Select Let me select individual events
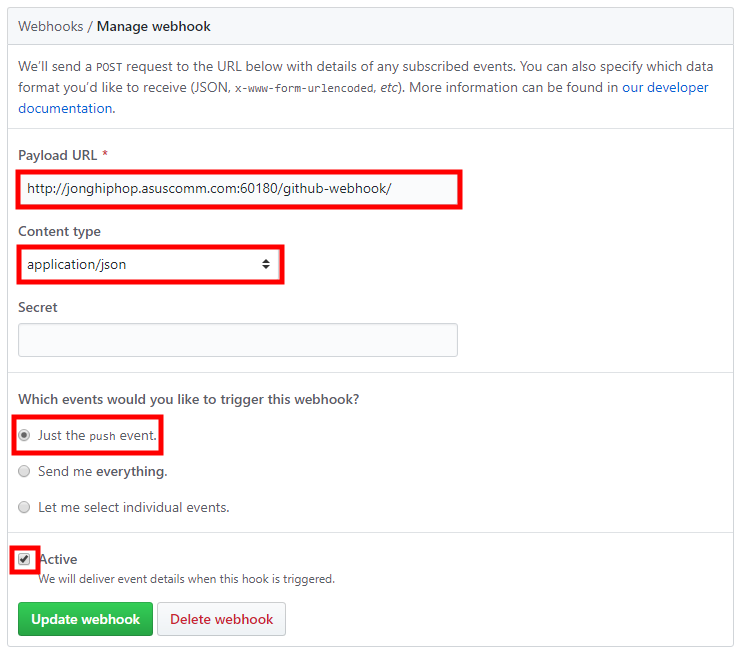 pyautogui.click(x=24, y=507)
